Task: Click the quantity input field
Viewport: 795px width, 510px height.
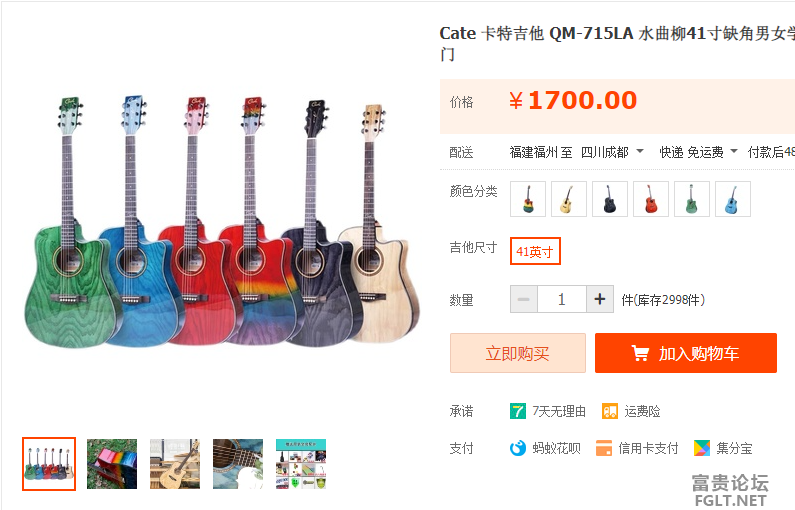Action: point(562,299)
